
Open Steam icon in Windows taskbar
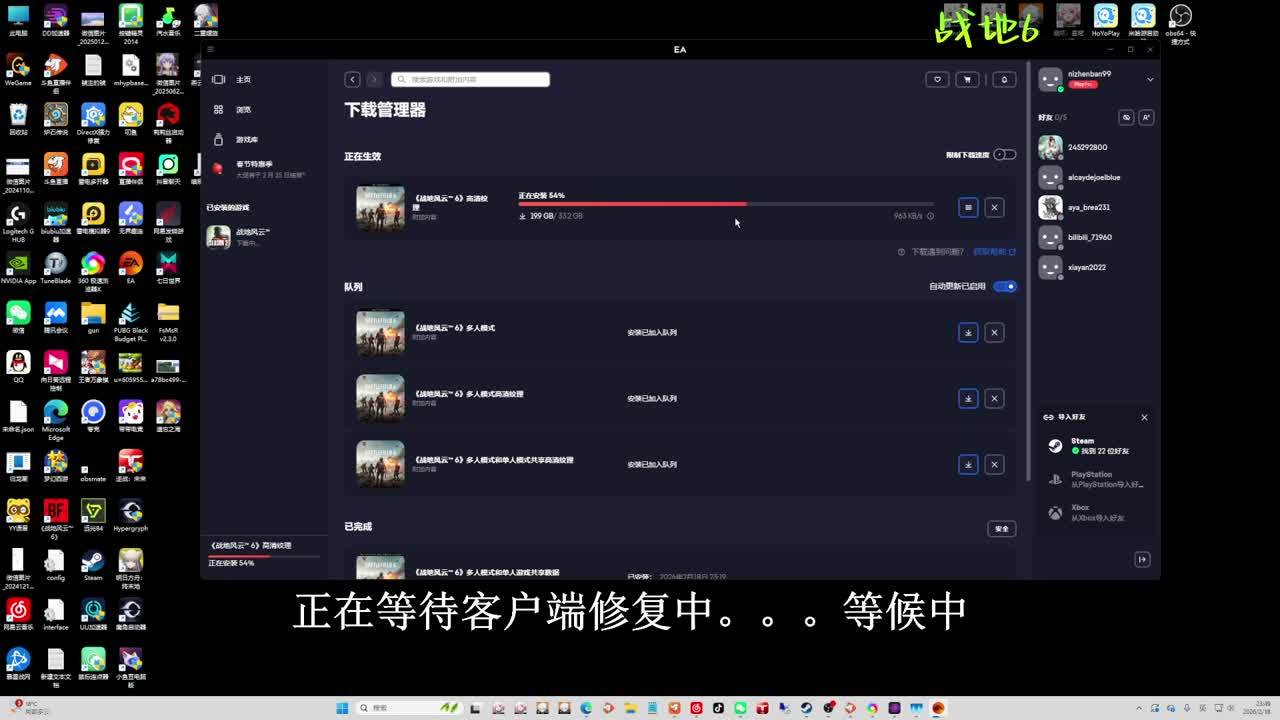(x=806, y=708)
